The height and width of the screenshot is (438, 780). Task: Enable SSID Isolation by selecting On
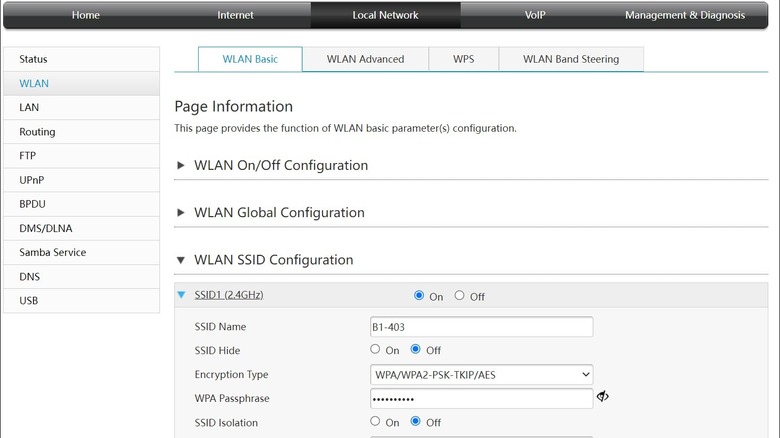(x=375, y=422)
